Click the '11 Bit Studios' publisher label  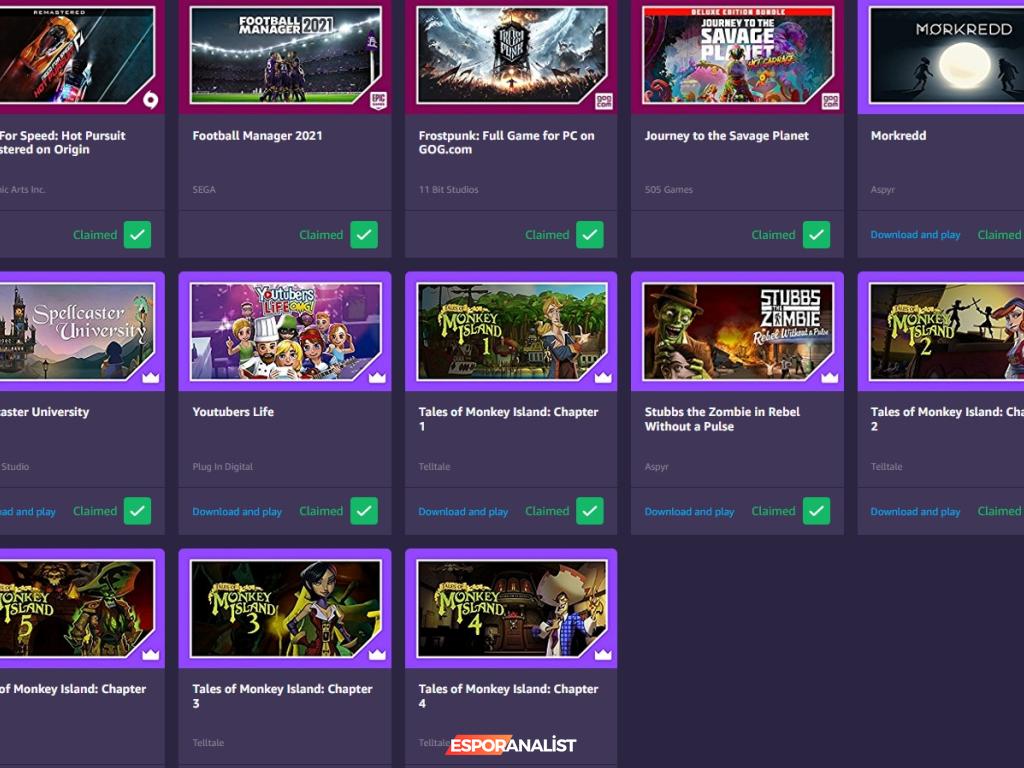[x=448, y=189]
